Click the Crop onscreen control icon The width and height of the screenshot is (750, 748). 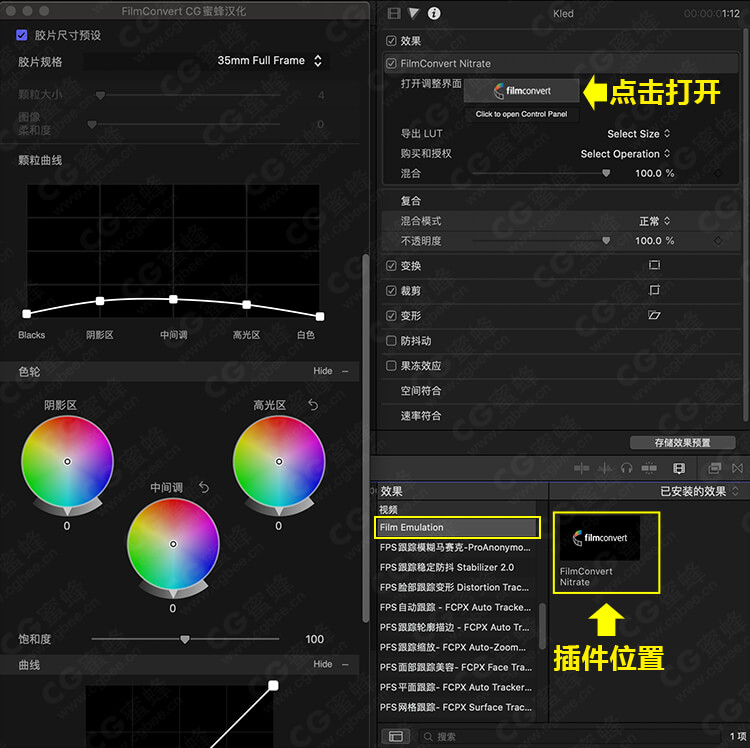tap(654, 290)
